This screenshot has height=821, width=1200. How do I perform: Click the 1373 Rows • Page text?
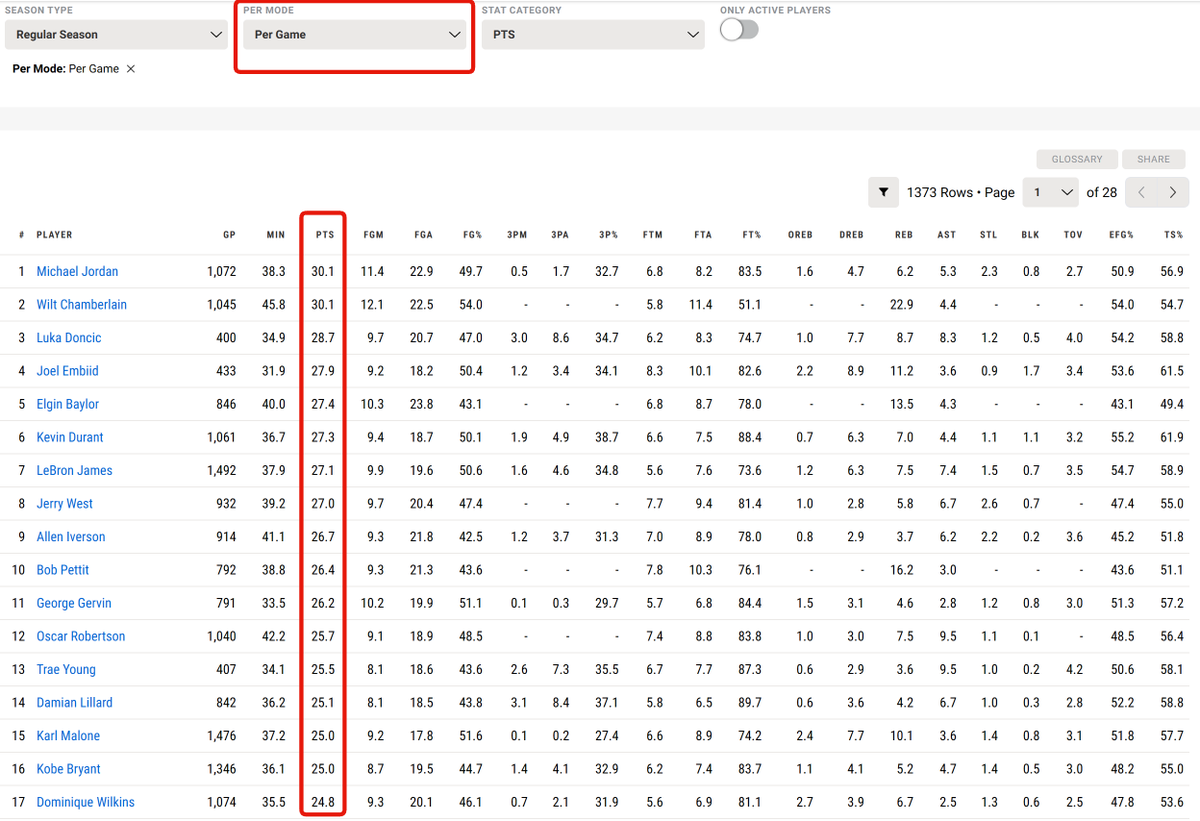click(961, 192)
